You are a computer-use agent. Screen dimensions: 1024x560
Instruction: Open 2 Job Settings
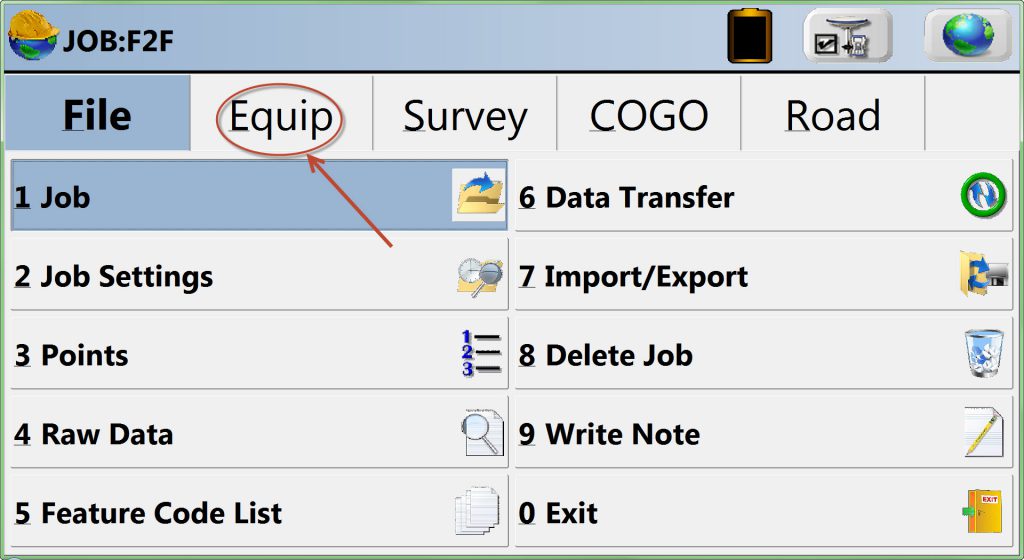pyautogui.click(x=259, y=275)
